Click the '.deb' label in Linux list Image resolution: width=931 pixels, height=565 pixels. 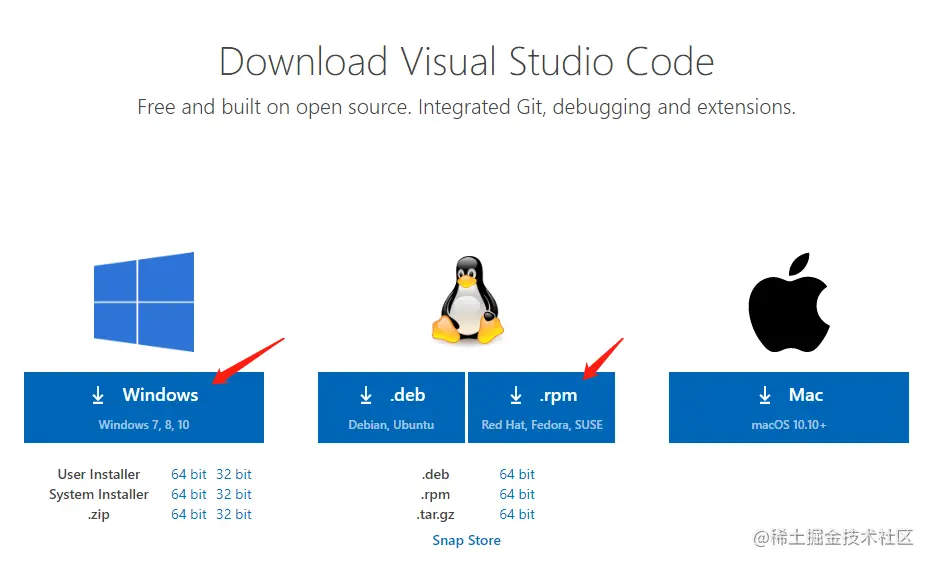435,475
